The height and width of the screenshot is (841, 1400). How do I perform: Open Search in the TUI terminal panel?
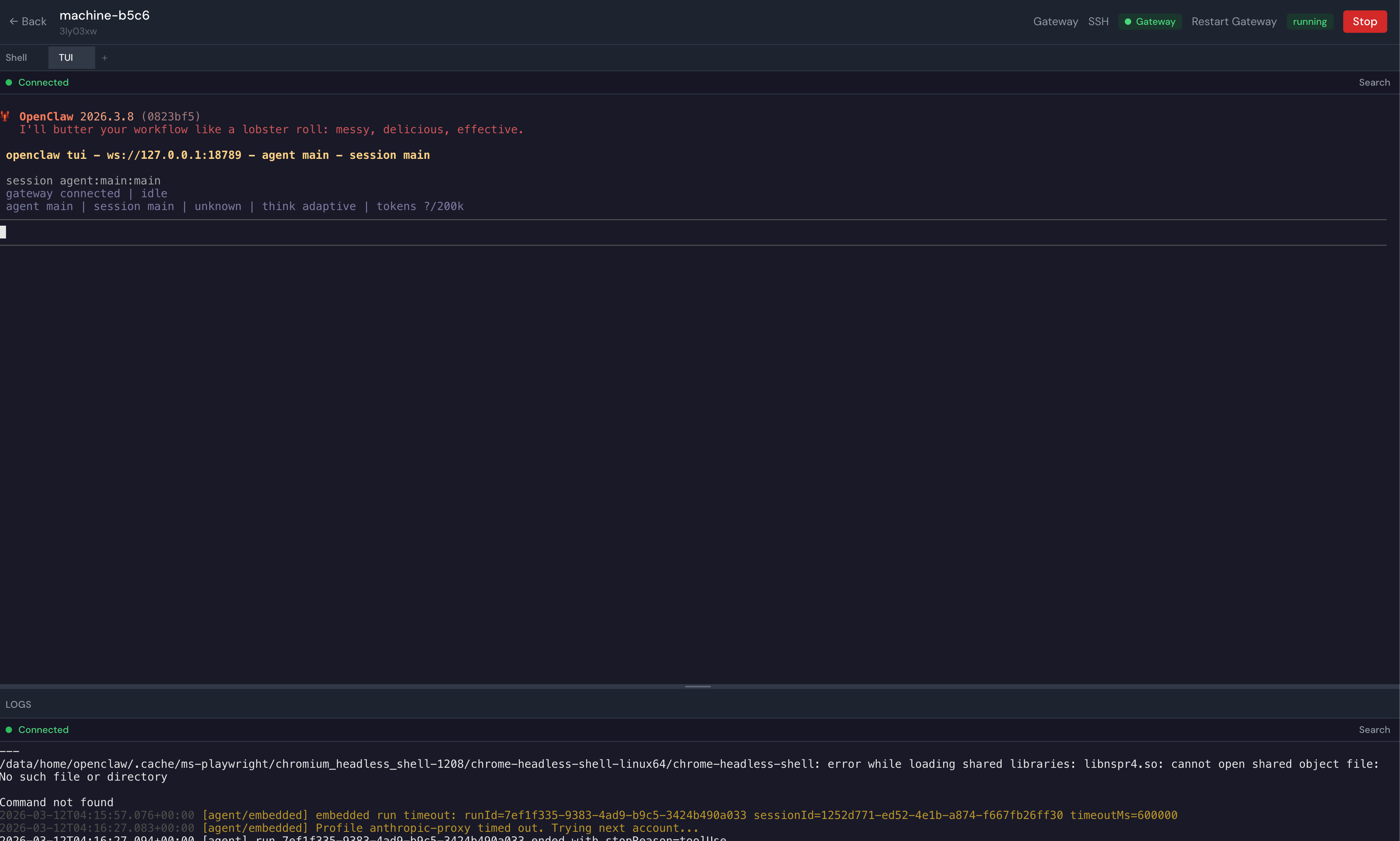1374,82
